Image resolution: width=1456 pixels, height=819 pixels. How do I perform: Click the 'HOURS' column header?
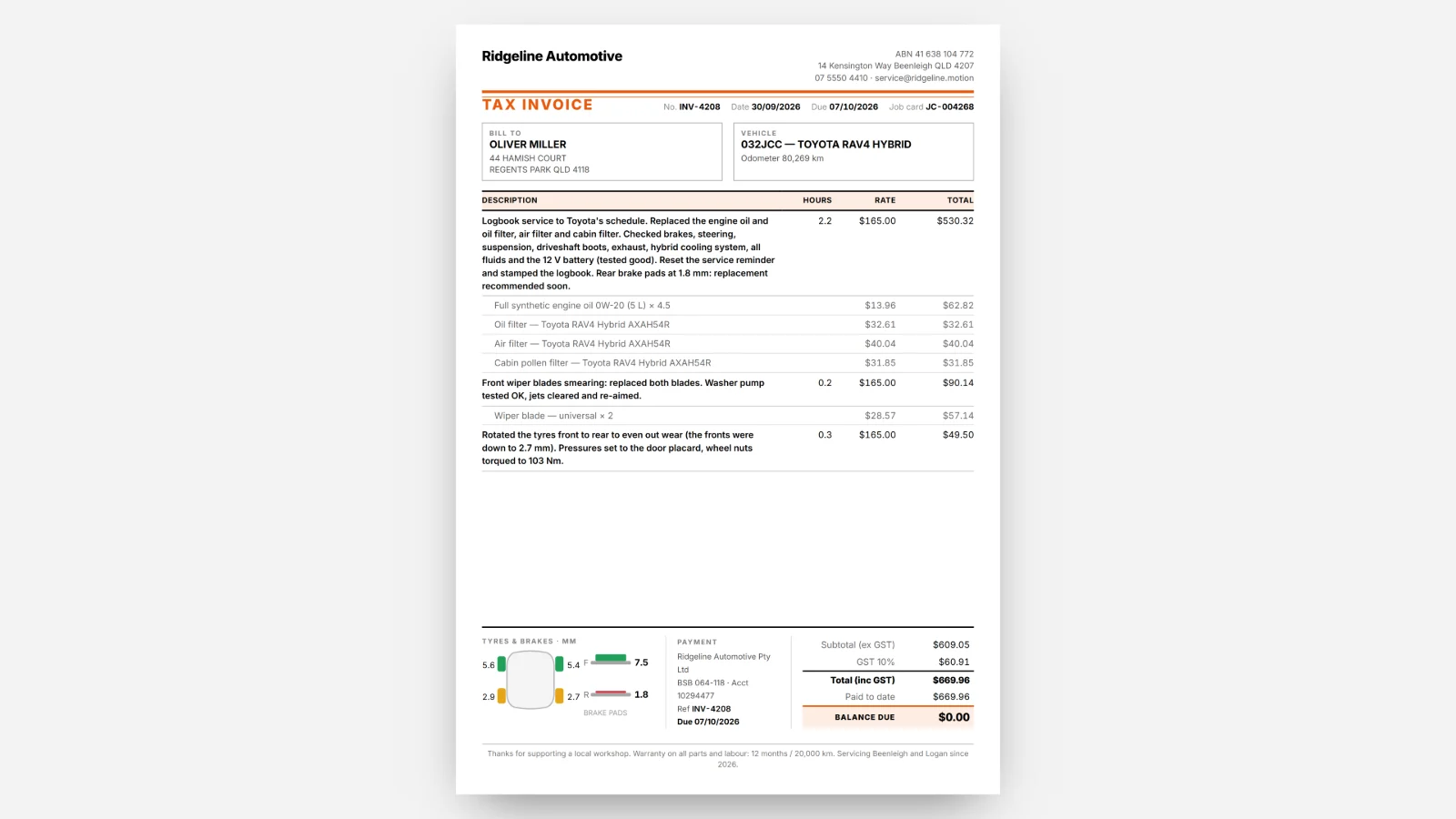817,200
